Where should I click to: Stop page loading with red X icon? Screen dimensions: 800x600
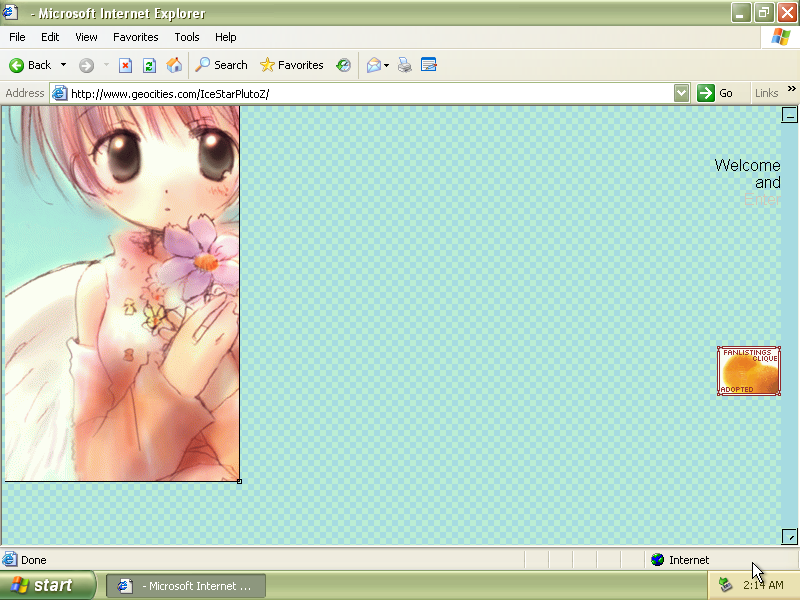click(125, 65)
